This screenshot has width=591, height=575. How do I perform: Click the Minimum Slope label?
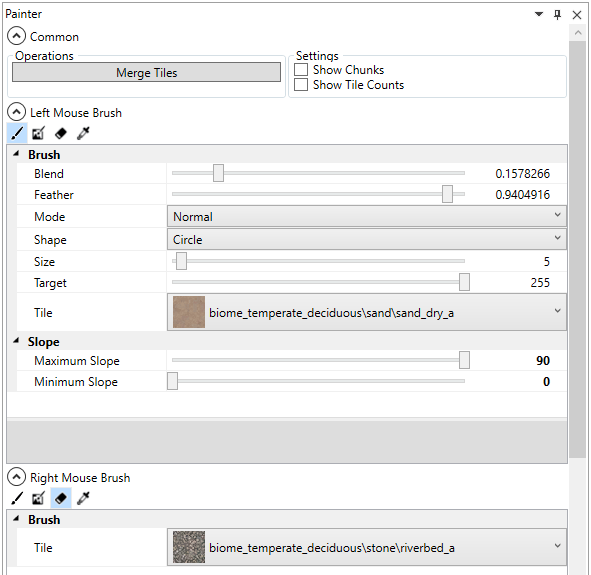[76, 382]
